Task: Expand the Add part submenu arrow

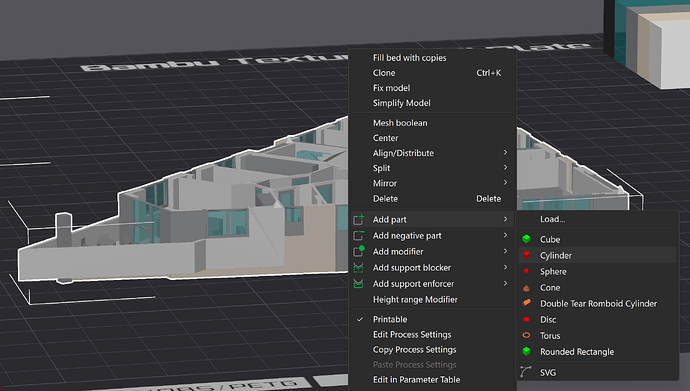Action: click(505, 219)
